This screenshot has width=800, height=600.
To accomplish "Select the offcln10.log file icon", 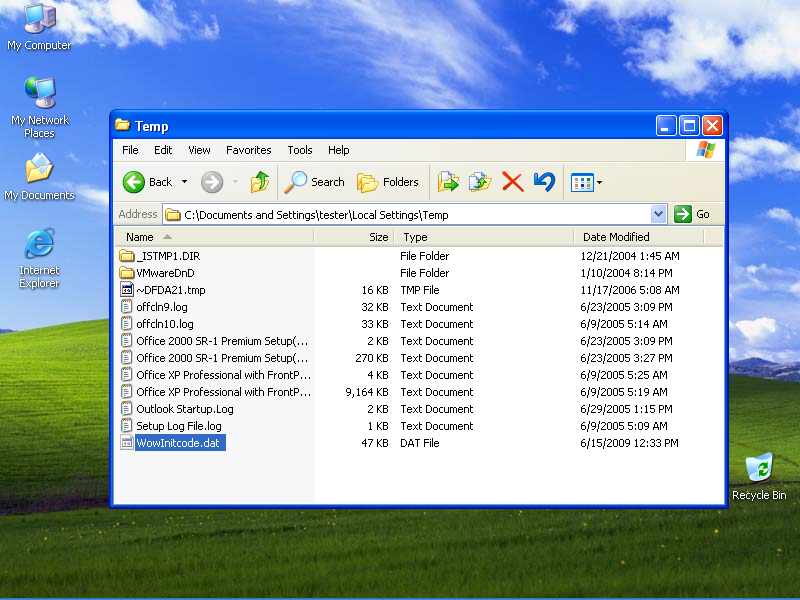I will coord(127,323).
